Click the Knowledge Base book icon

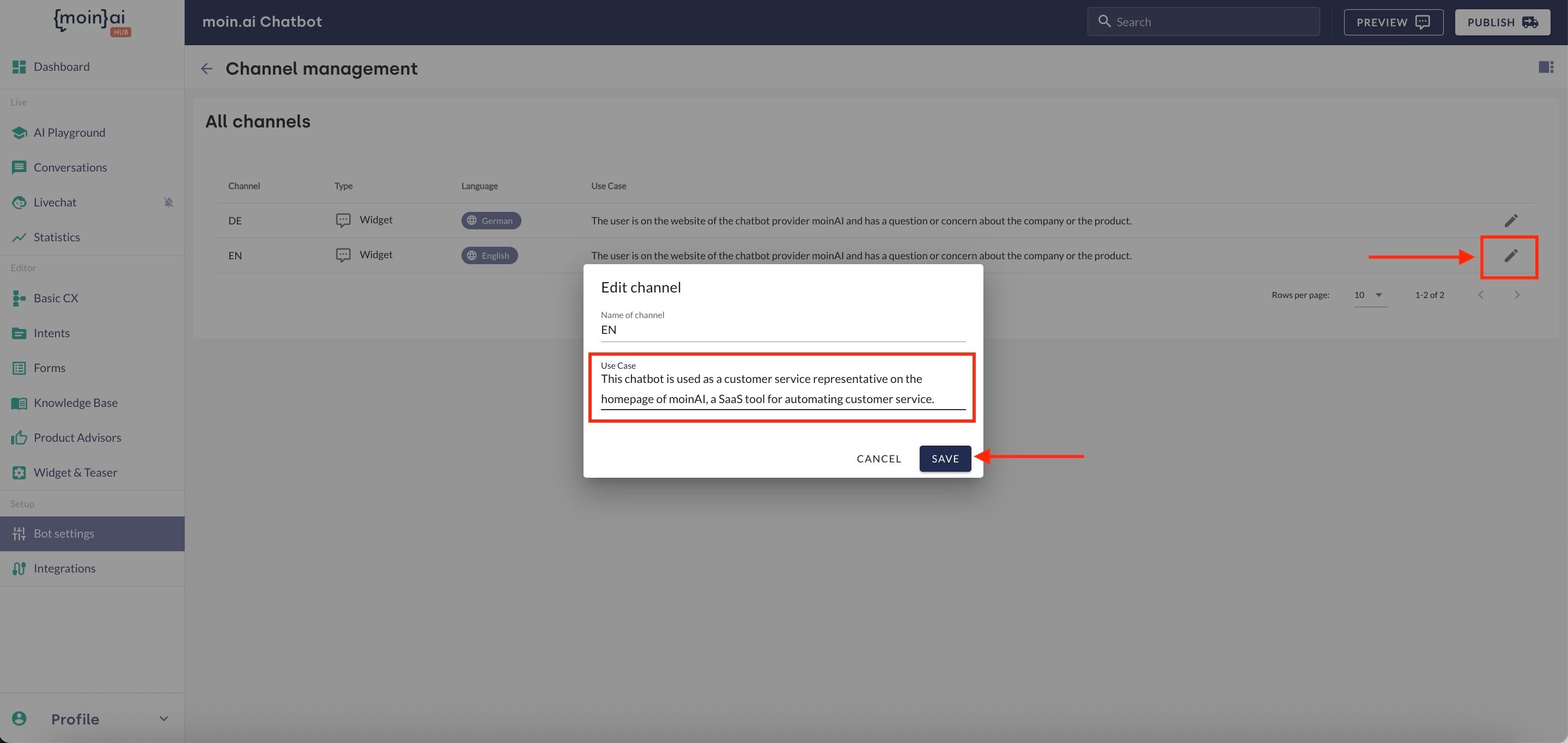[x=19, y=404]
